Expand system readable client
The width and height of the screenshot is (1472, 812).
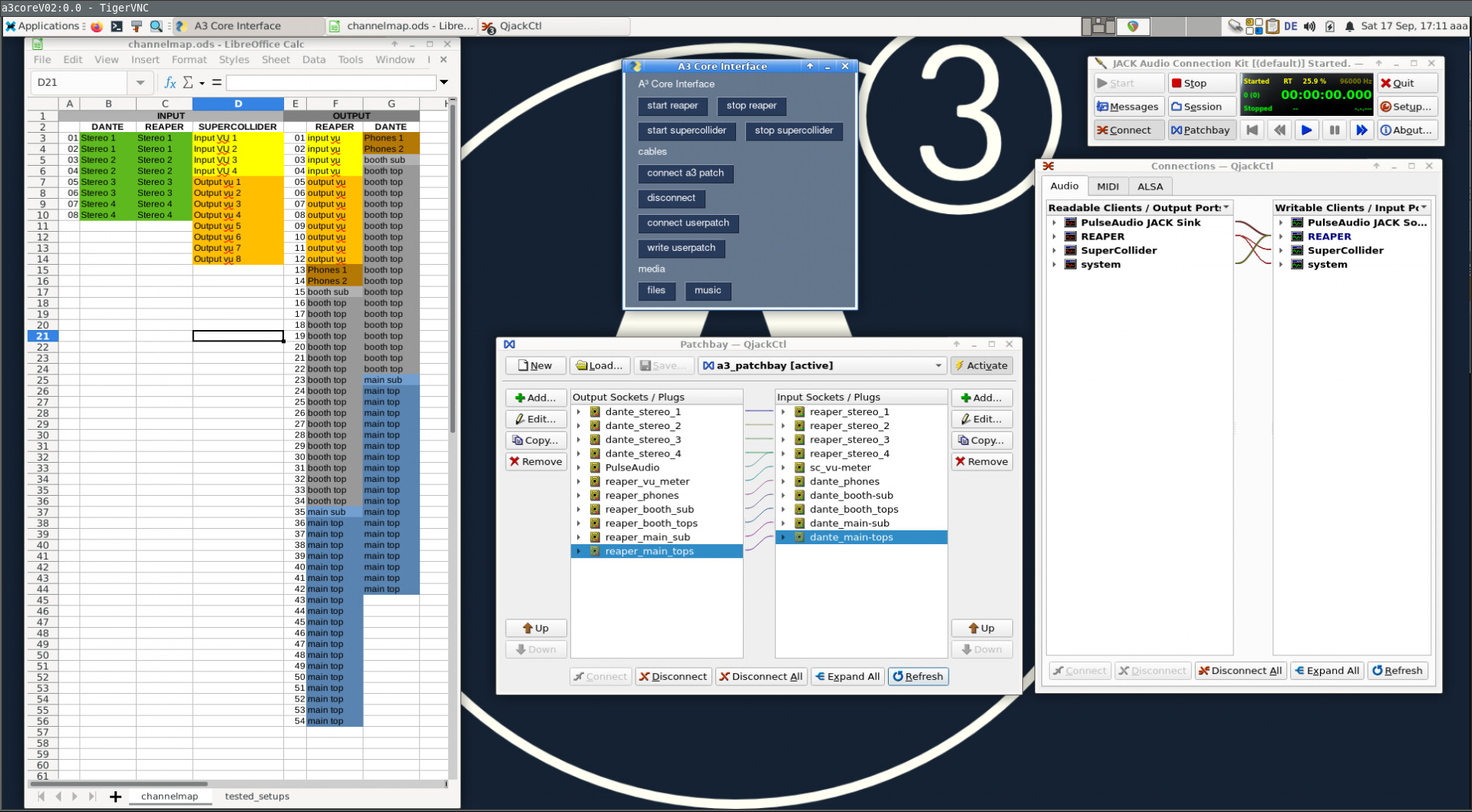tap(1054, 264)
